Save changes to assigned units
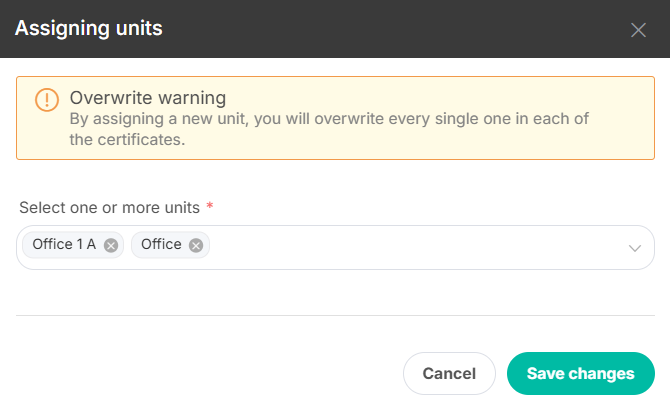The height and width of the screenshot is (420, 670). 581,373
